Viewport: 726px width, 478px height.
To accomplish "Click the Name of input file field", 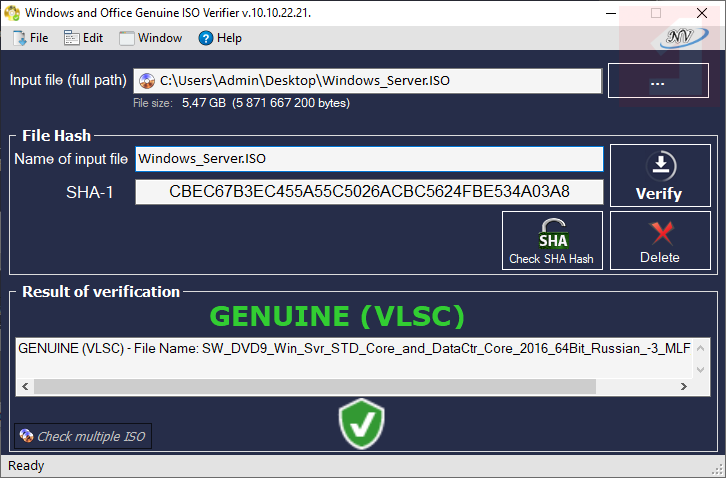I will 369,159.
